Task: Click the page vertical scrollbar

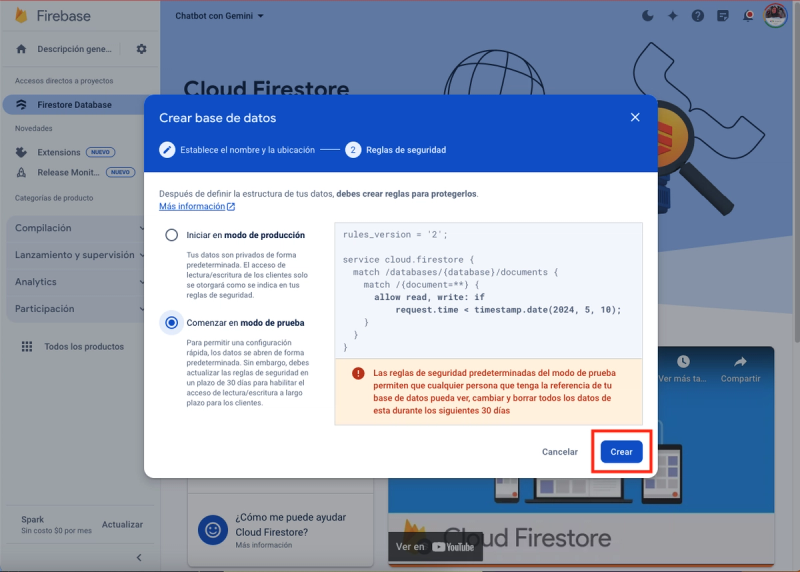Action: pos(796,171)
